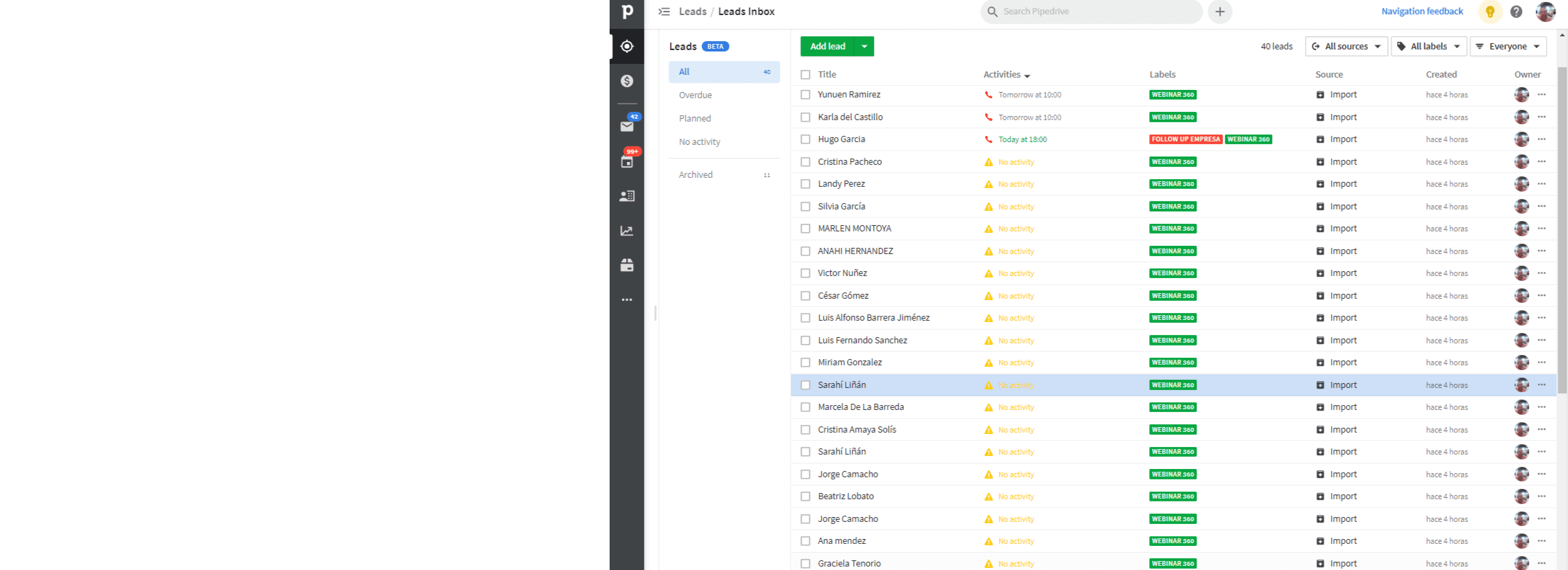Open the More dots in sidebar
1568x570 pixels.
click(627, 300)
